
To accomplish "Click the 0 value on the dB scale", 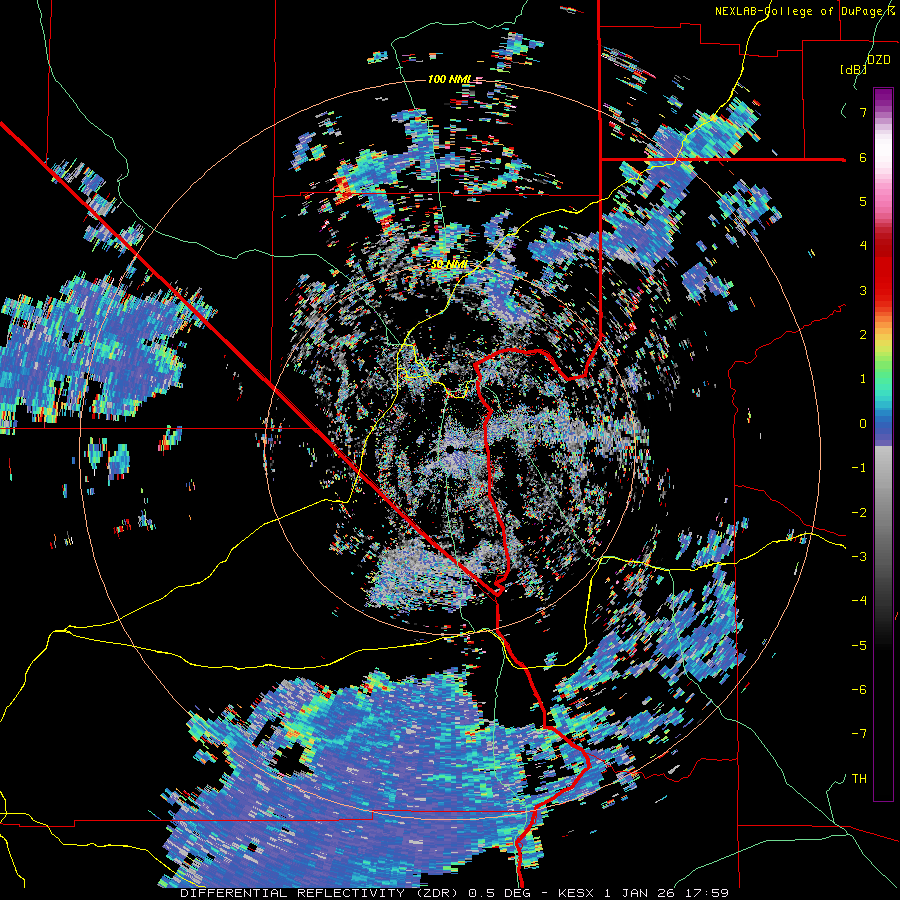I will click(x=863, y=424).
